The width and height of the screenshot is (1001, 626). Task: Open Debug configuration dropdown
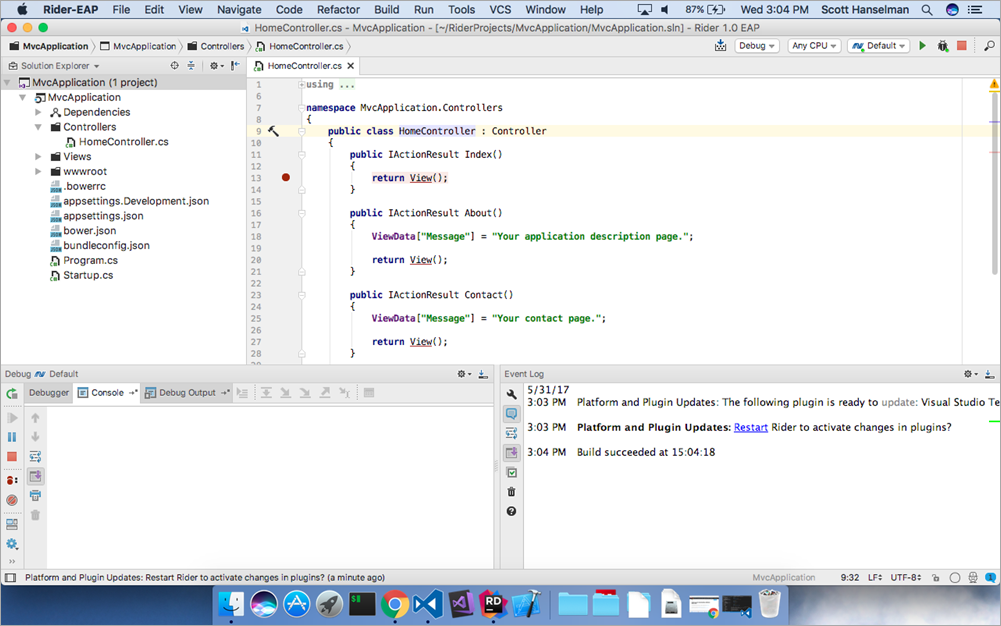click(x=756, y=46)
